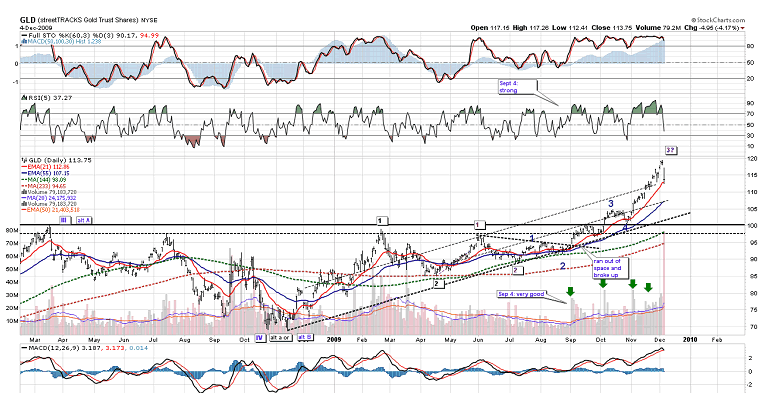This screenshot has height=411, width=768.
Task: Click the High 117.26 quote value
Action: (x=530, y=27)
